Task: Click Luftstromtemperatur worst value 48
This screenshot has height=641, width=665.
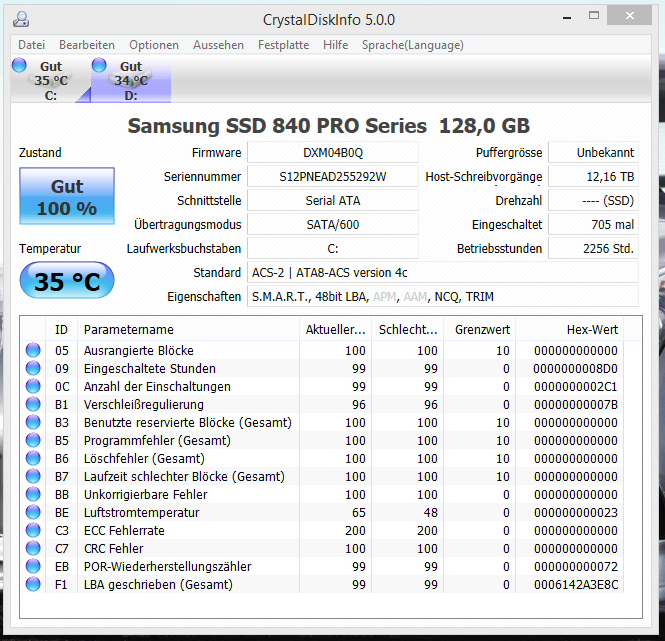Action: pyautogui.click(x=430, y=512)
